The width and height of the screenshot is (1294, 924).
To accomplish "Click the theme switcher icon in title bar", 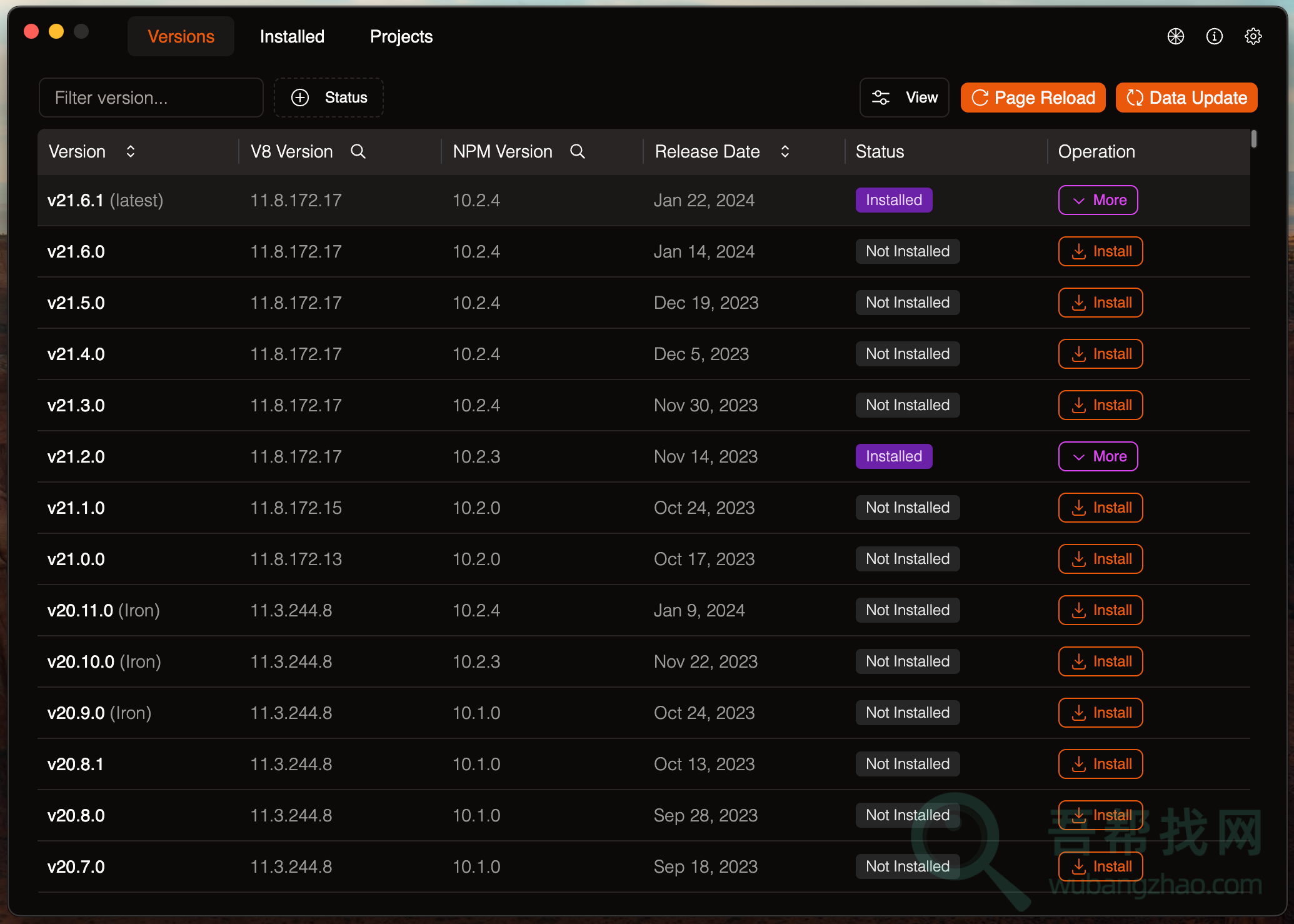I will click(1175, 36).
